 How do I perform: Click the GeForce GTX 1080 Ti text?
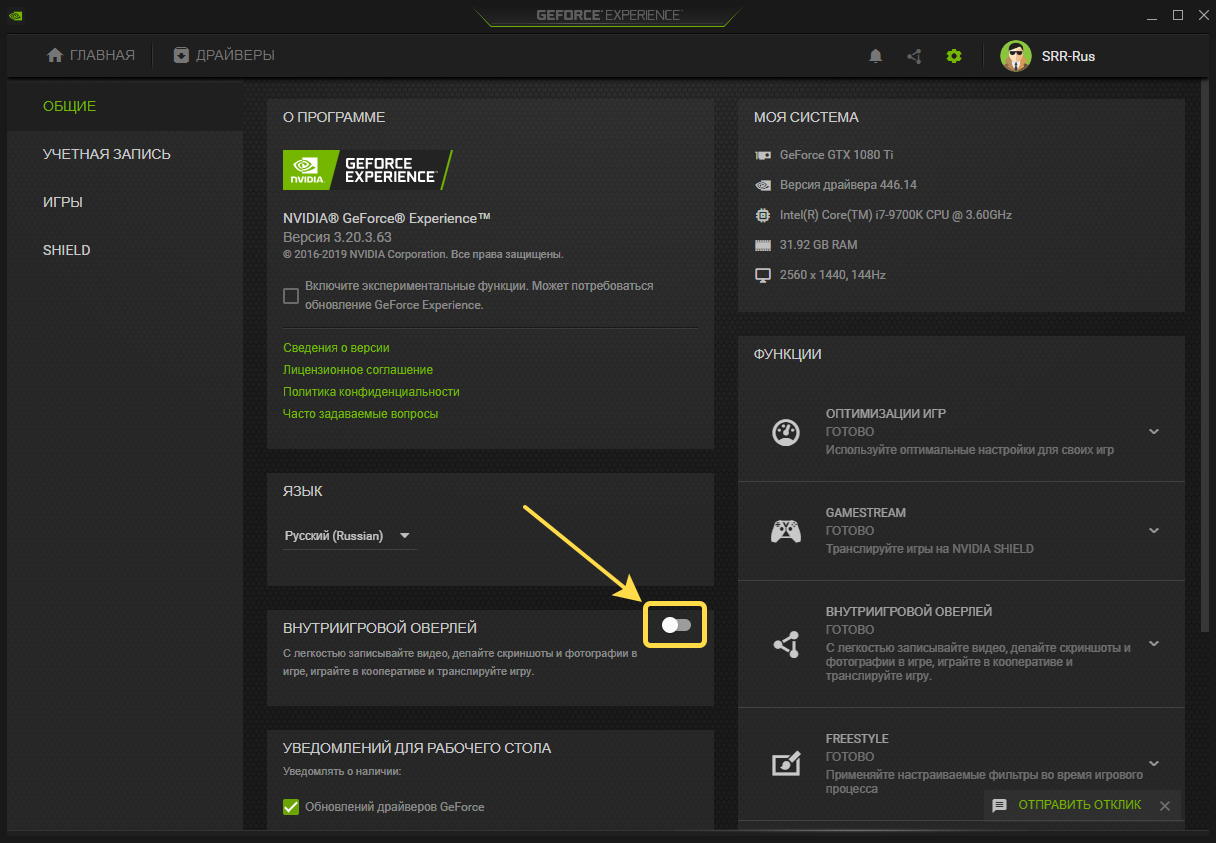point(836,155)
